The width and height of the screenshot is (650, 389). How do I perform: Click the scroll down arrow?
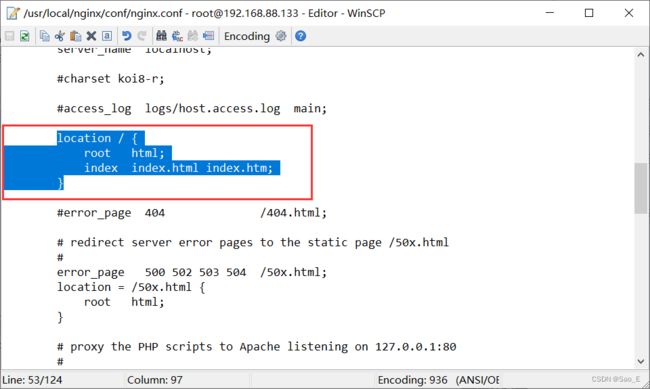pos(641,361)
